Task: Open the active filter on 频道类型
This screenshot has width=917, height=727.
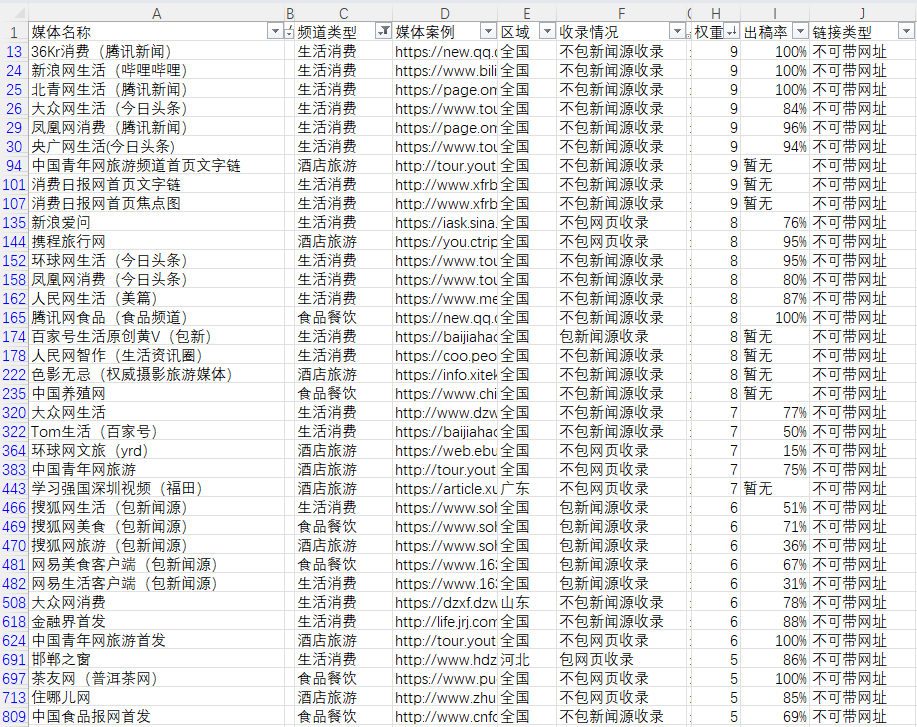Action: (382, 32)
